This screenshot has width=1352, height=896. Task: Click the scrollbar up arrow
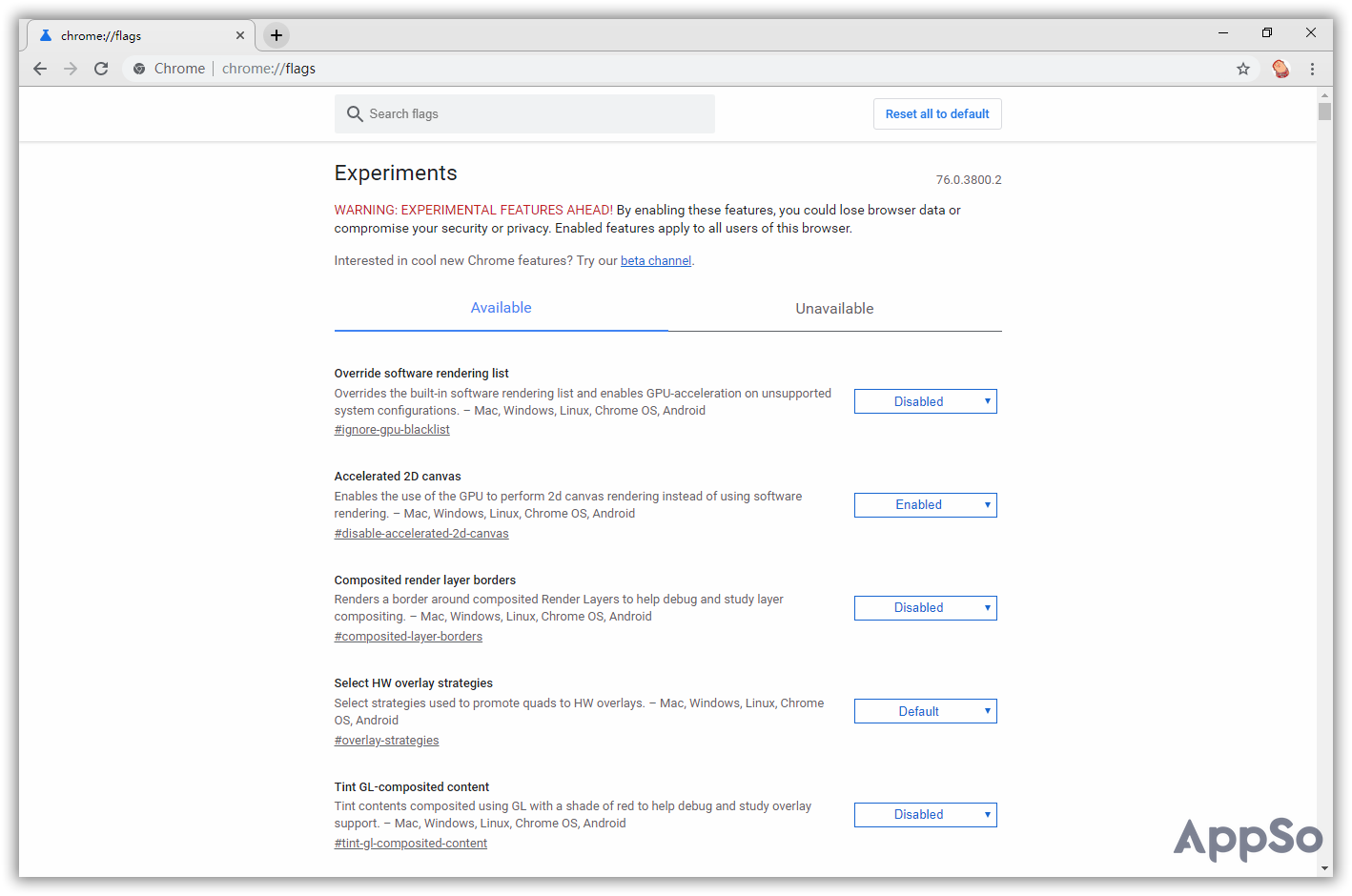[x=1324, y=95]
